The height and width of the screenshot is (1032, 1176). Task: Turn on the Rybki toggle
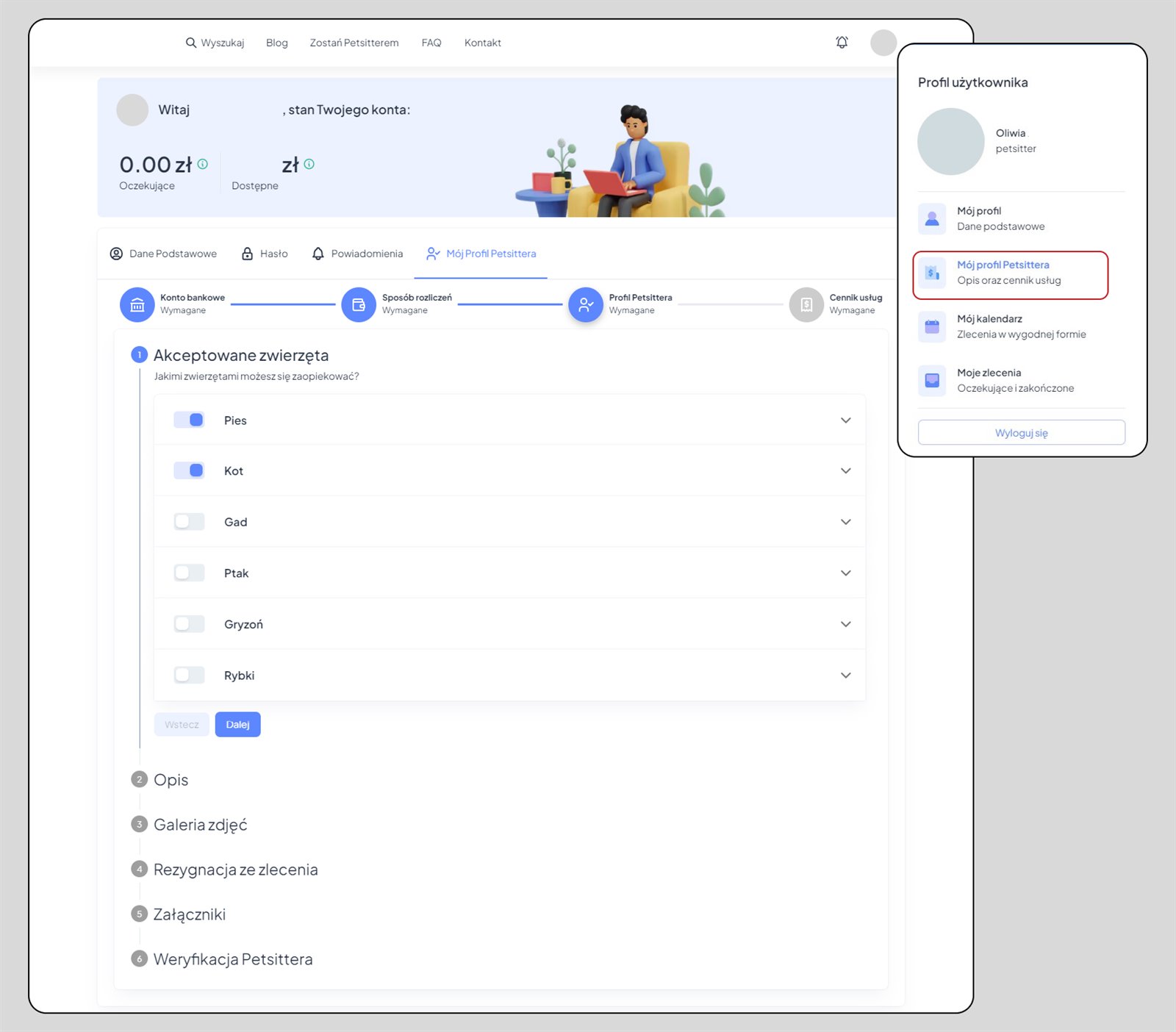click(x=189, y=675)
